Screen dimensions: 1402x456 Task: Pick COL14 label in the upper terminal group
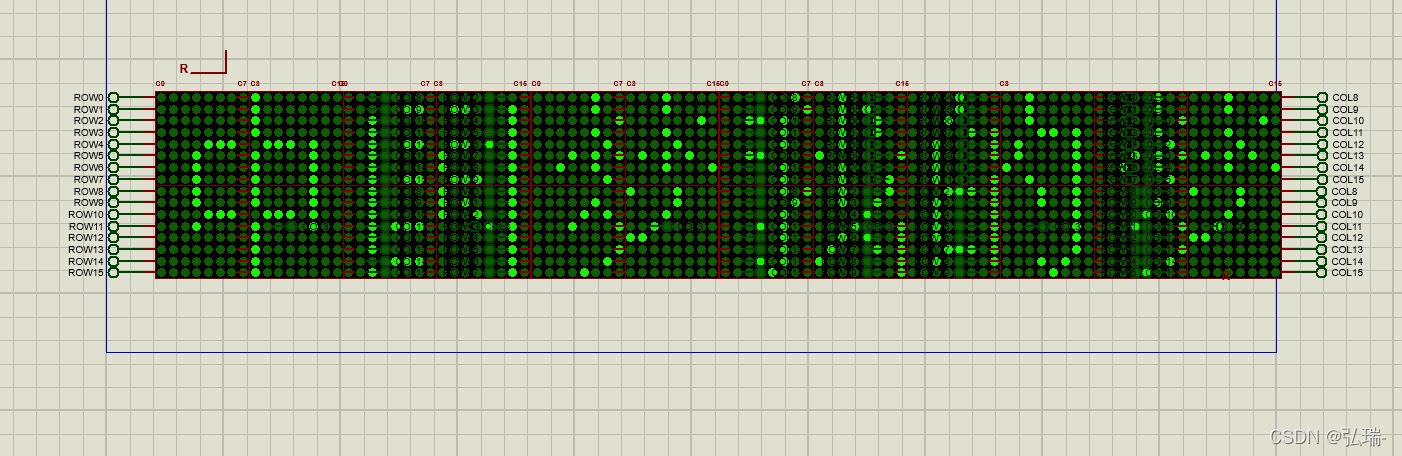(1348, 168)
